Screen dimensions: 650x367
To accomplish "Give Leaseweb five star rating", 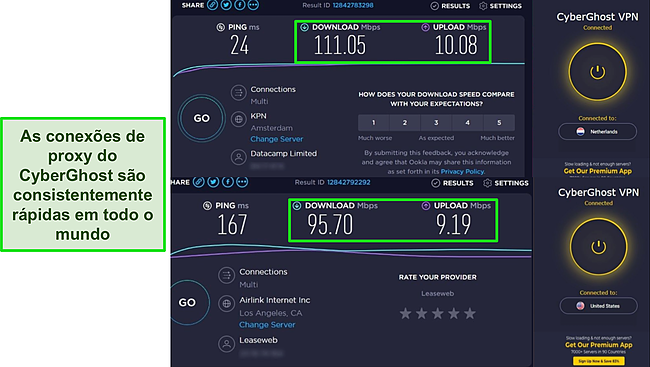I will [470, 314].
